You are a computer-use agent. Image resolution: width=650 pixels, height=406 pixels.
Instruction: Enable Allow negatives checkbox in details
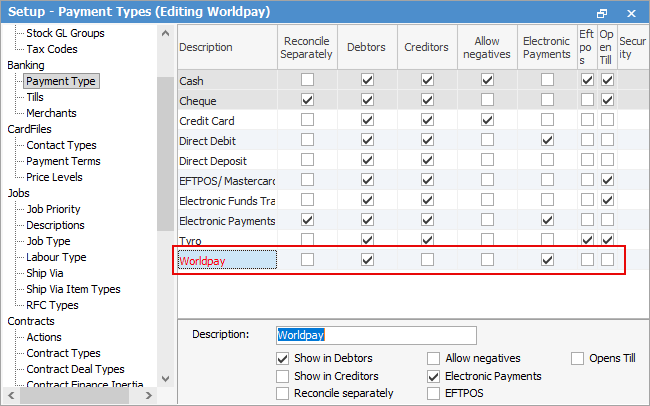[x=433, y=358]
